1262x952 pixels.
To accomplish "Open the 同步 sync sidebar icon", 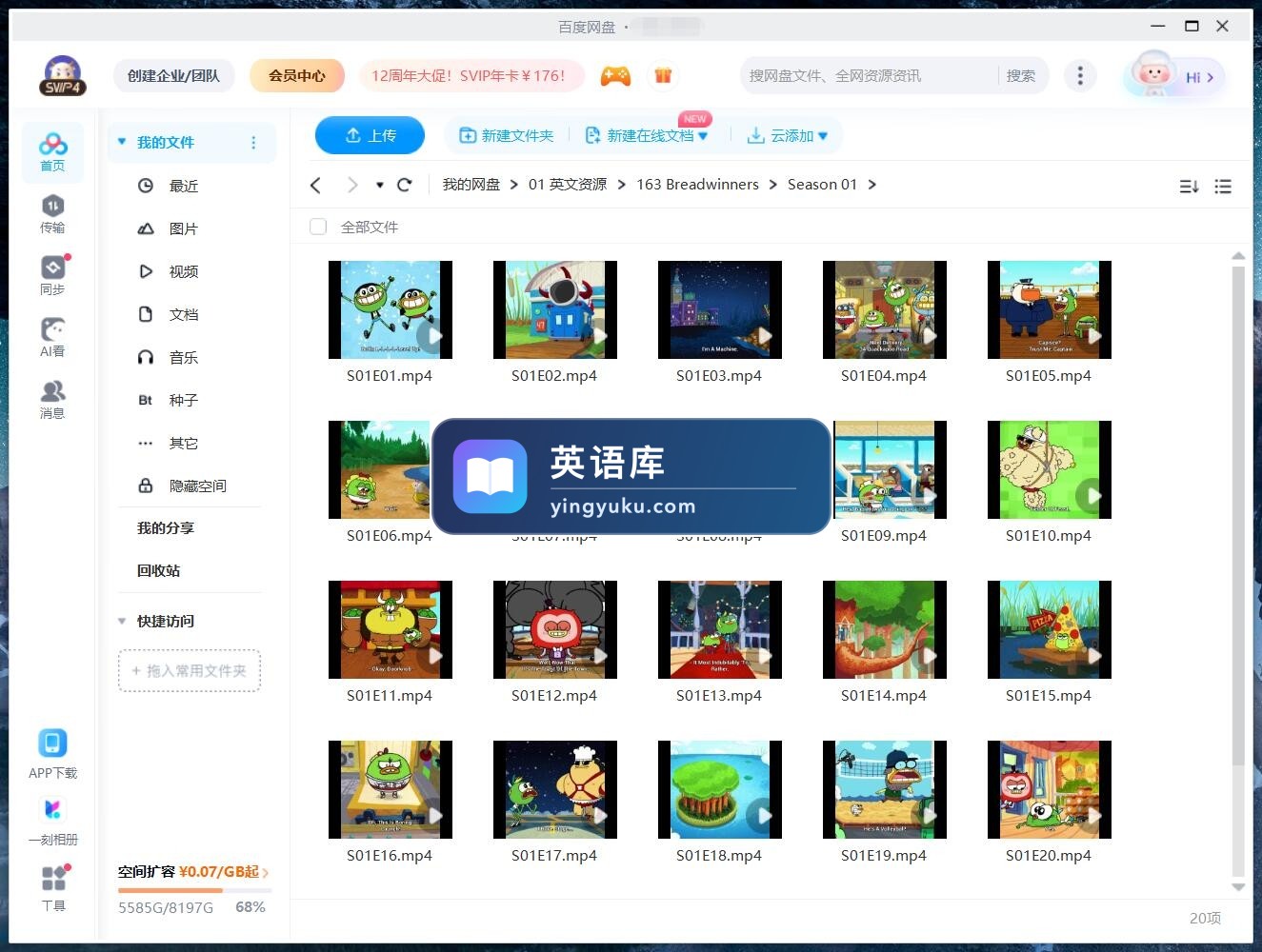I will point(52,276).
